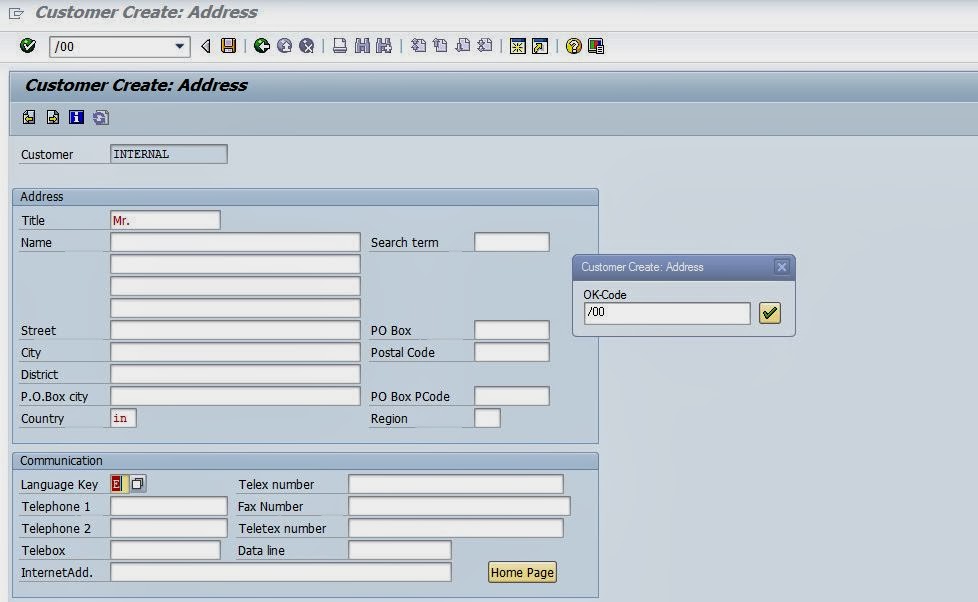Close the Customer Create: Address popup
The image size is (978, 602).
pyautogui.click(x=782, y=267)
